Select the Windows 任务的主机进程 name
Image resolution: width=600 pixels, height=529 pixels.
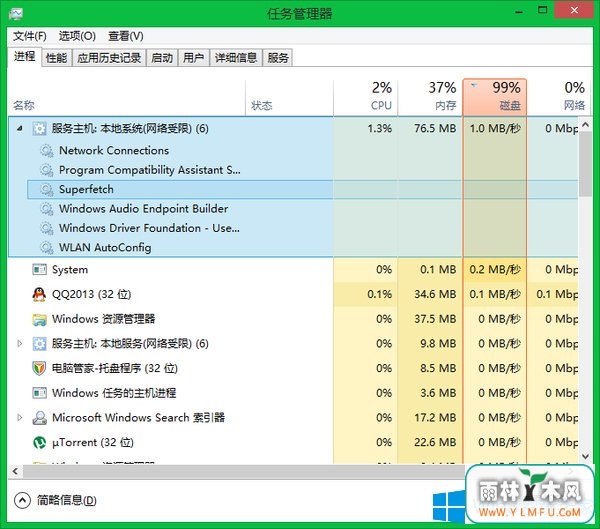pyautogui.click(x=114, y=393)
